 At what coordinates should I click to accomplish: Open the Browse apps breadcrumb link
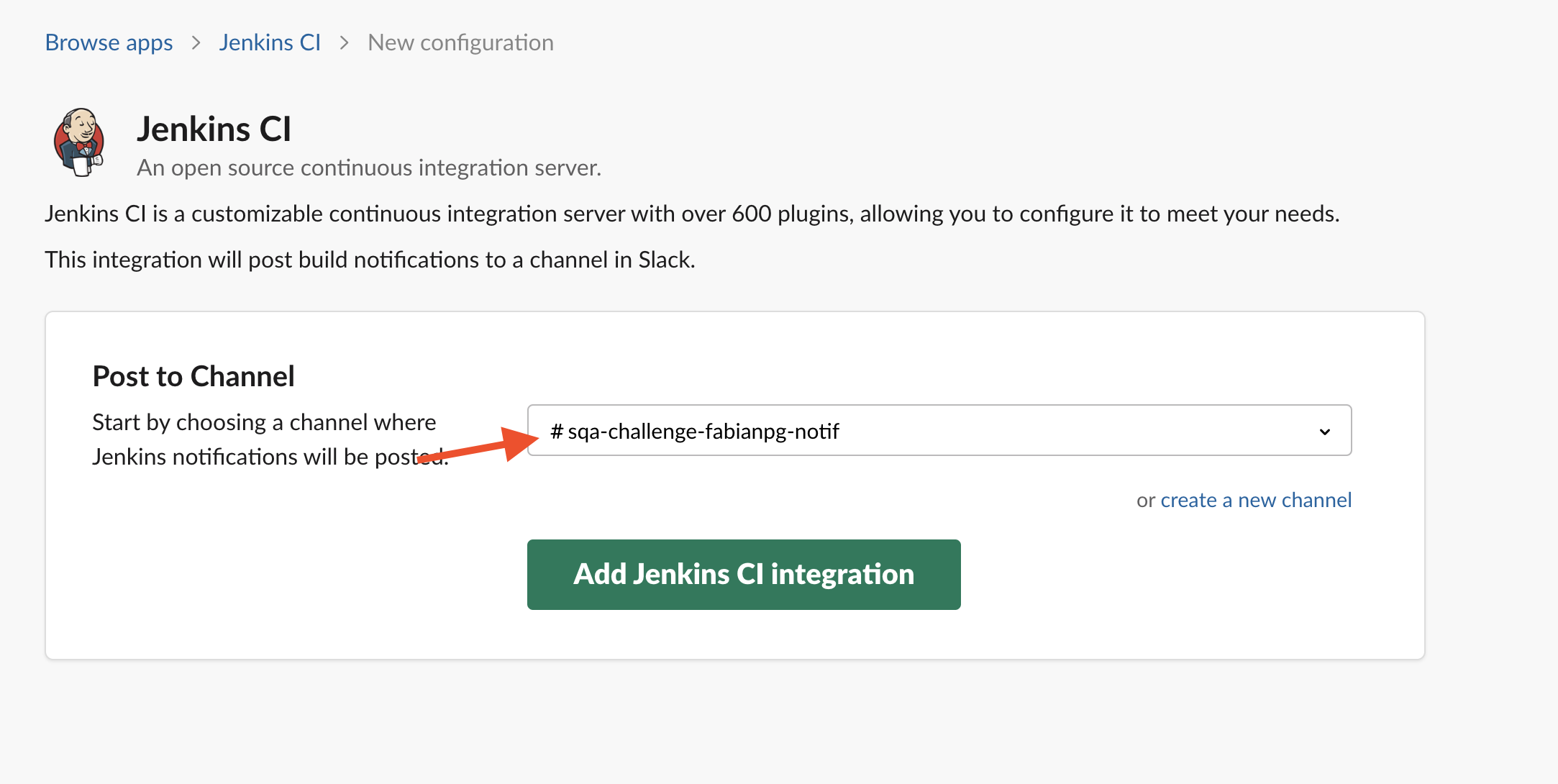point(109,42)
